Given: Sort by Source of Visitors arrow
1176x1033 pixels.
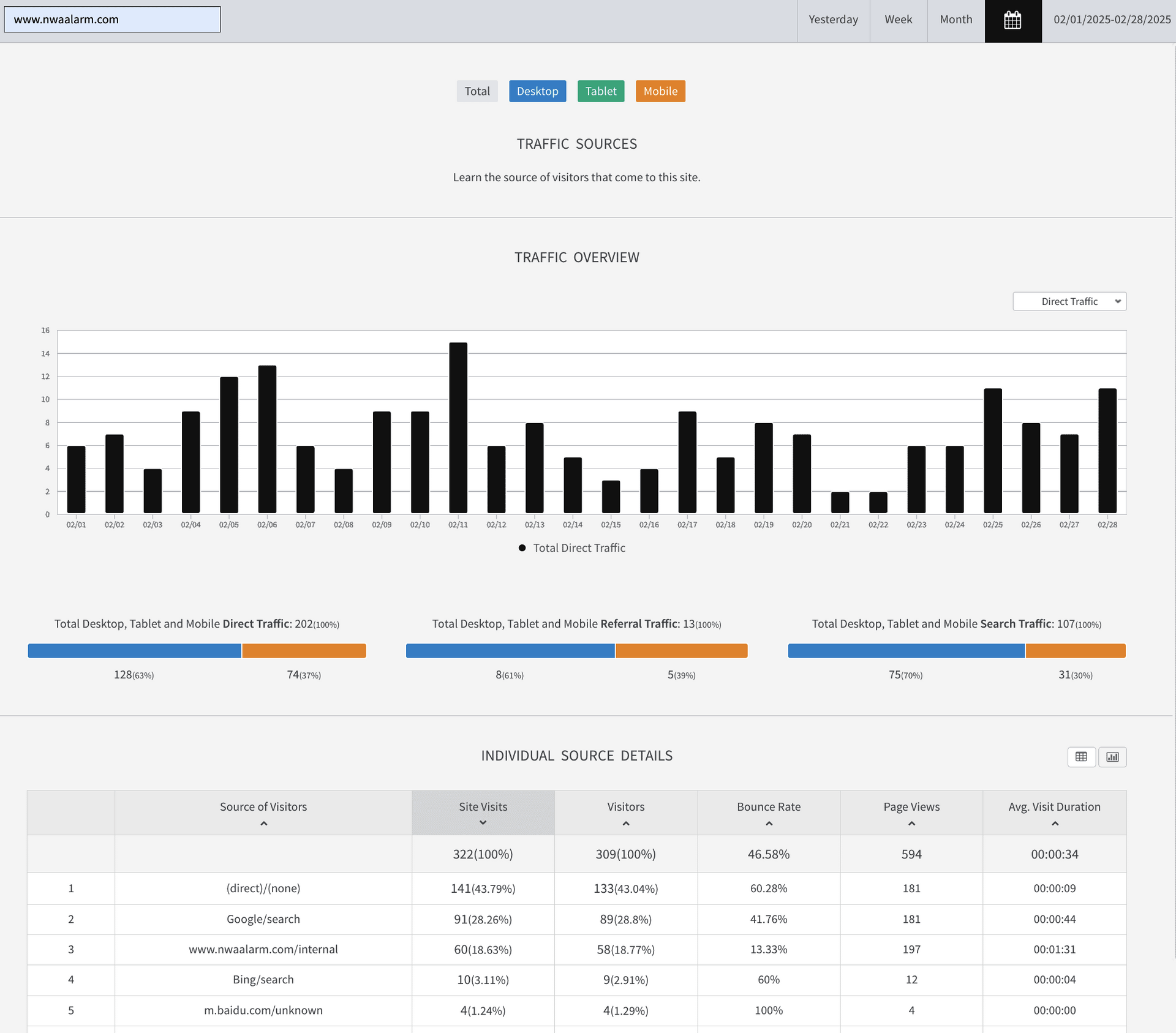Looking at the screenshot, I should [x=263, y=824].
